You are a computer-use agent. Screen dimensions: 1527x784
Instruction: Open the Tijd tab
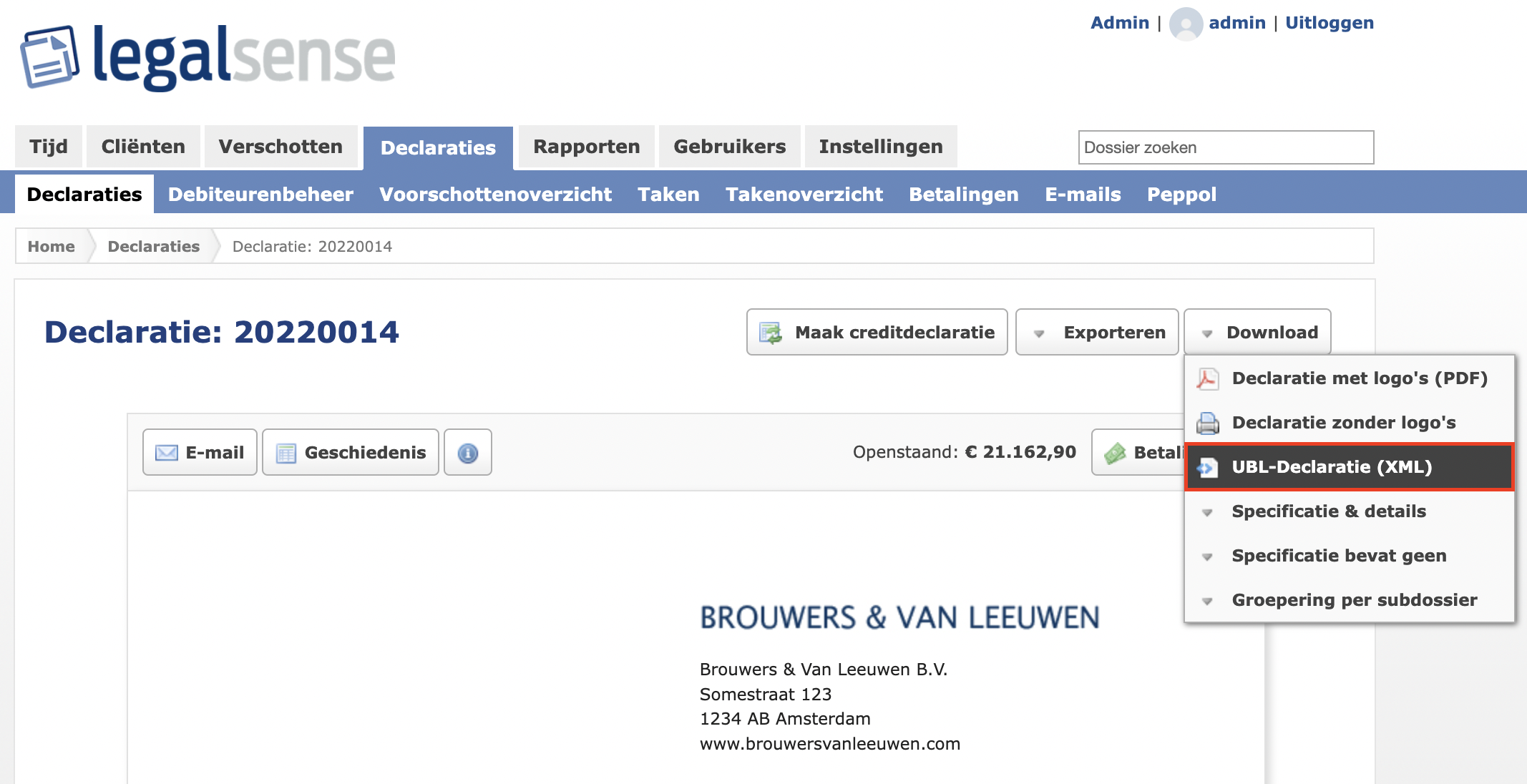pos(49,147)
